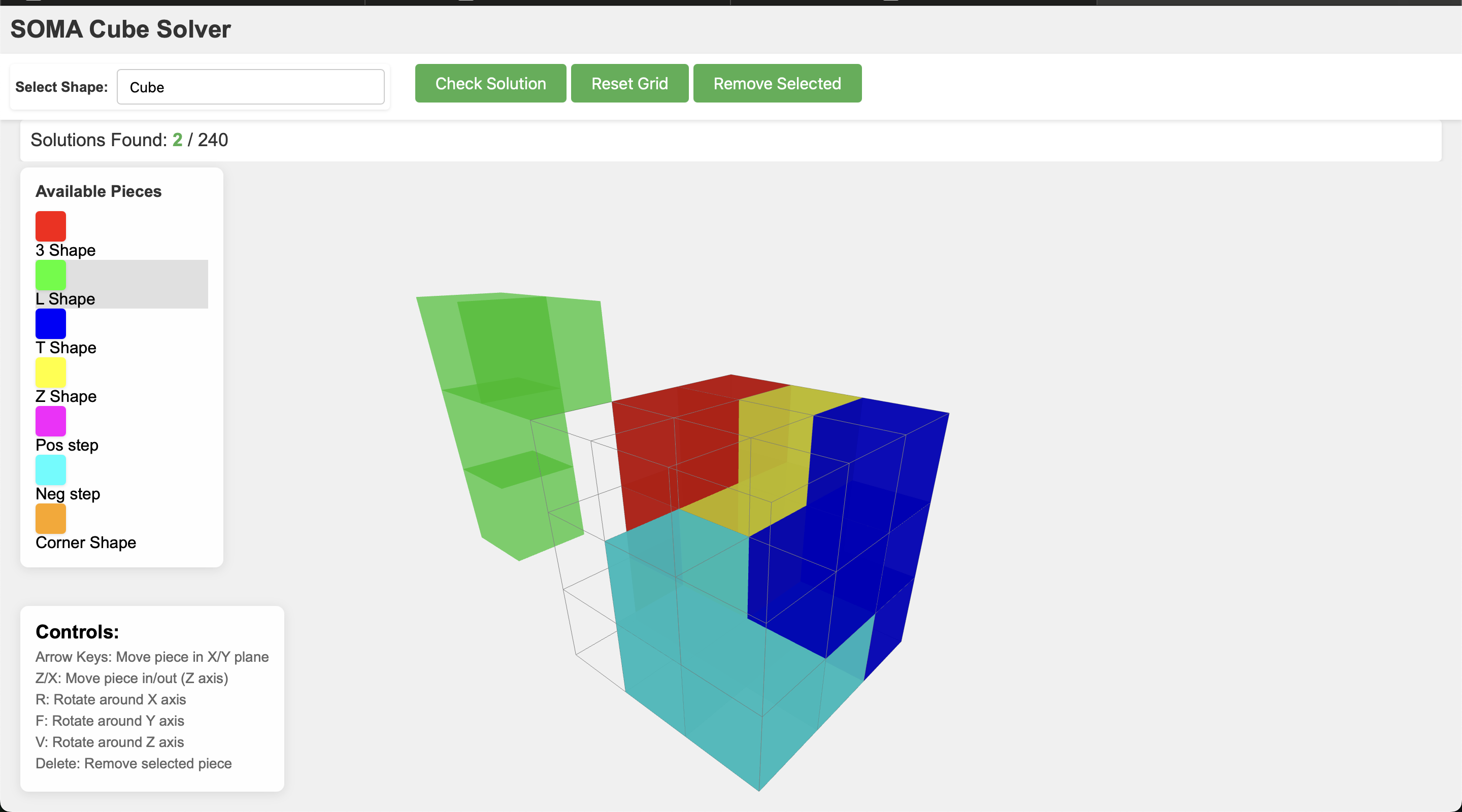
Task: Click the "Controls:" heading
Action: coord(77,632)
